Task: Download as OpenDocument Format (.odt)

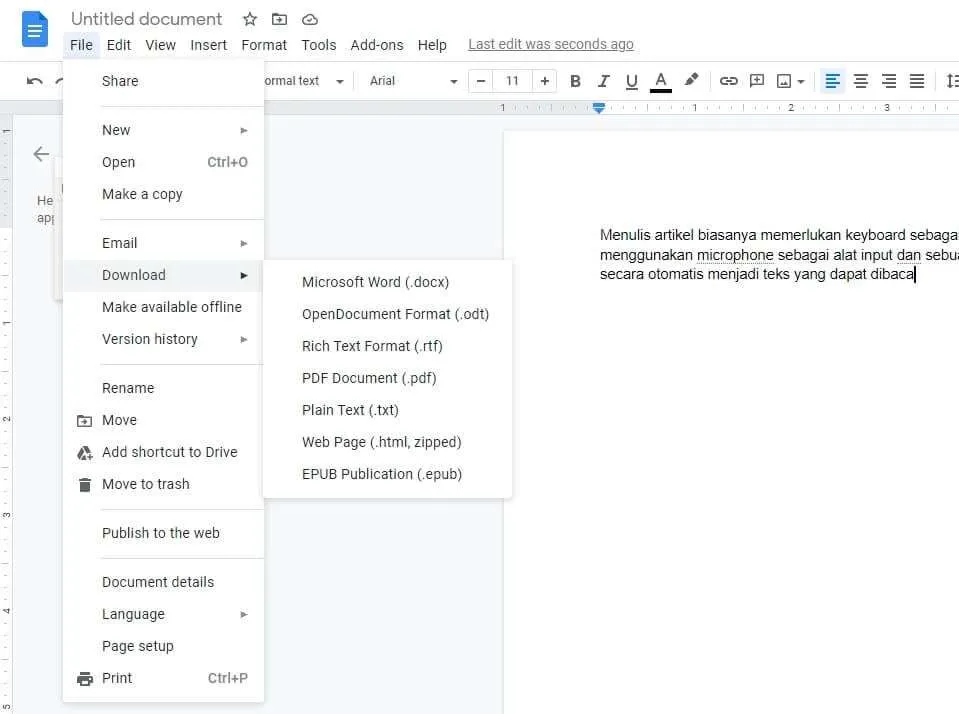Action: click(x=388, y=314)
